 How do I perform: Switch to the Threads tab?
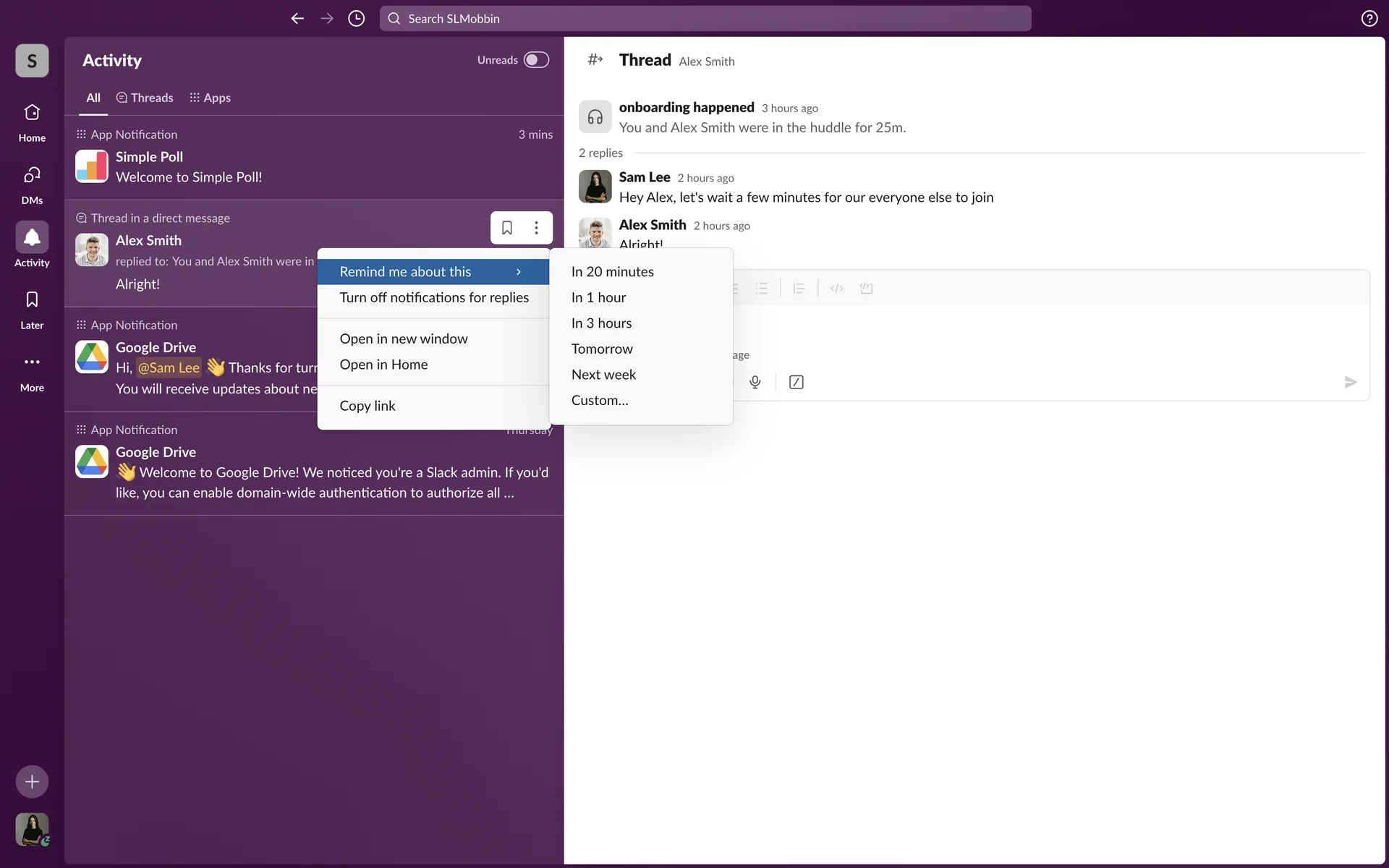[x=145, y=98]
